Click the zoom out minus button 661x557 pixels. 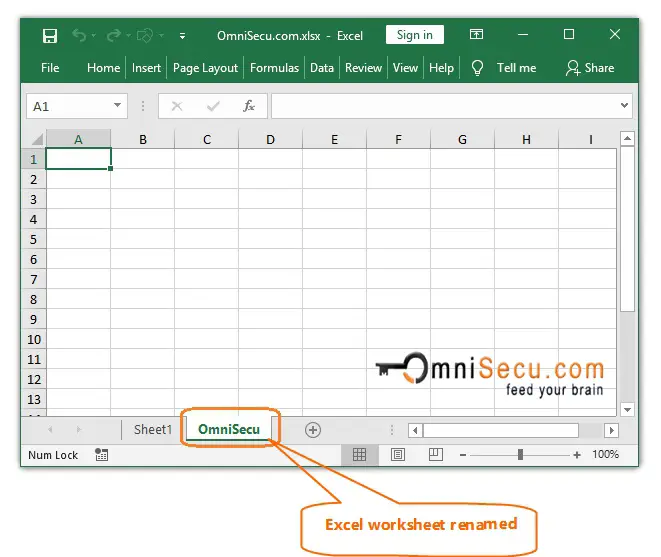(463, 455)
